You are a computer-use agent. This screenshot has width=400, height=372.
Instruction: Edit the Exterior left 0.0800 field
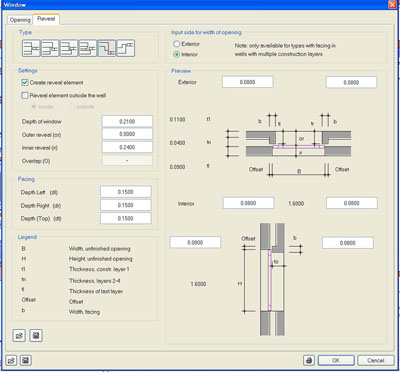[248, 82]
